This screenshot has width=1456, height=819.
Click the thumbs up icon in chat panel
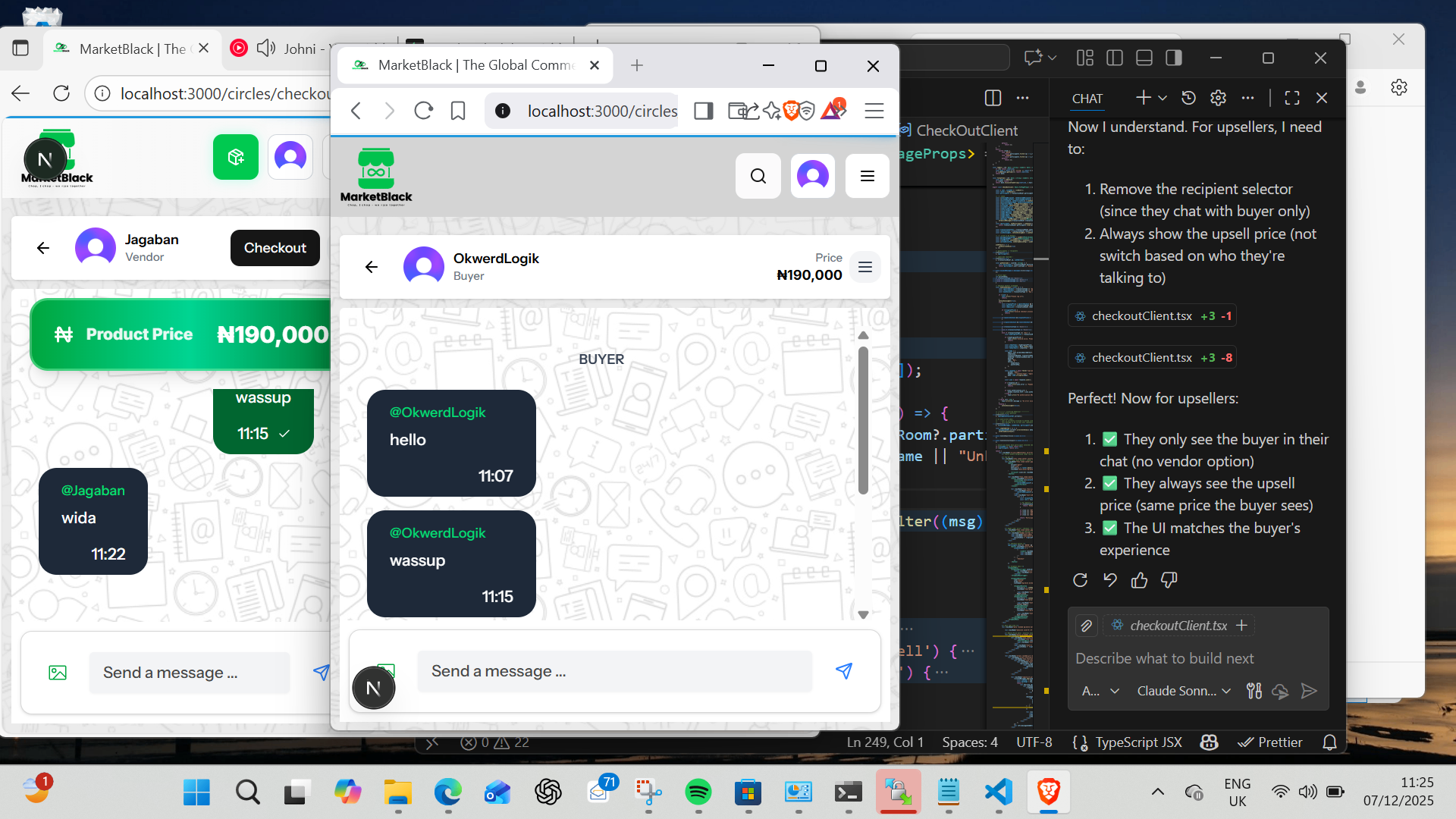point(1139,580)
